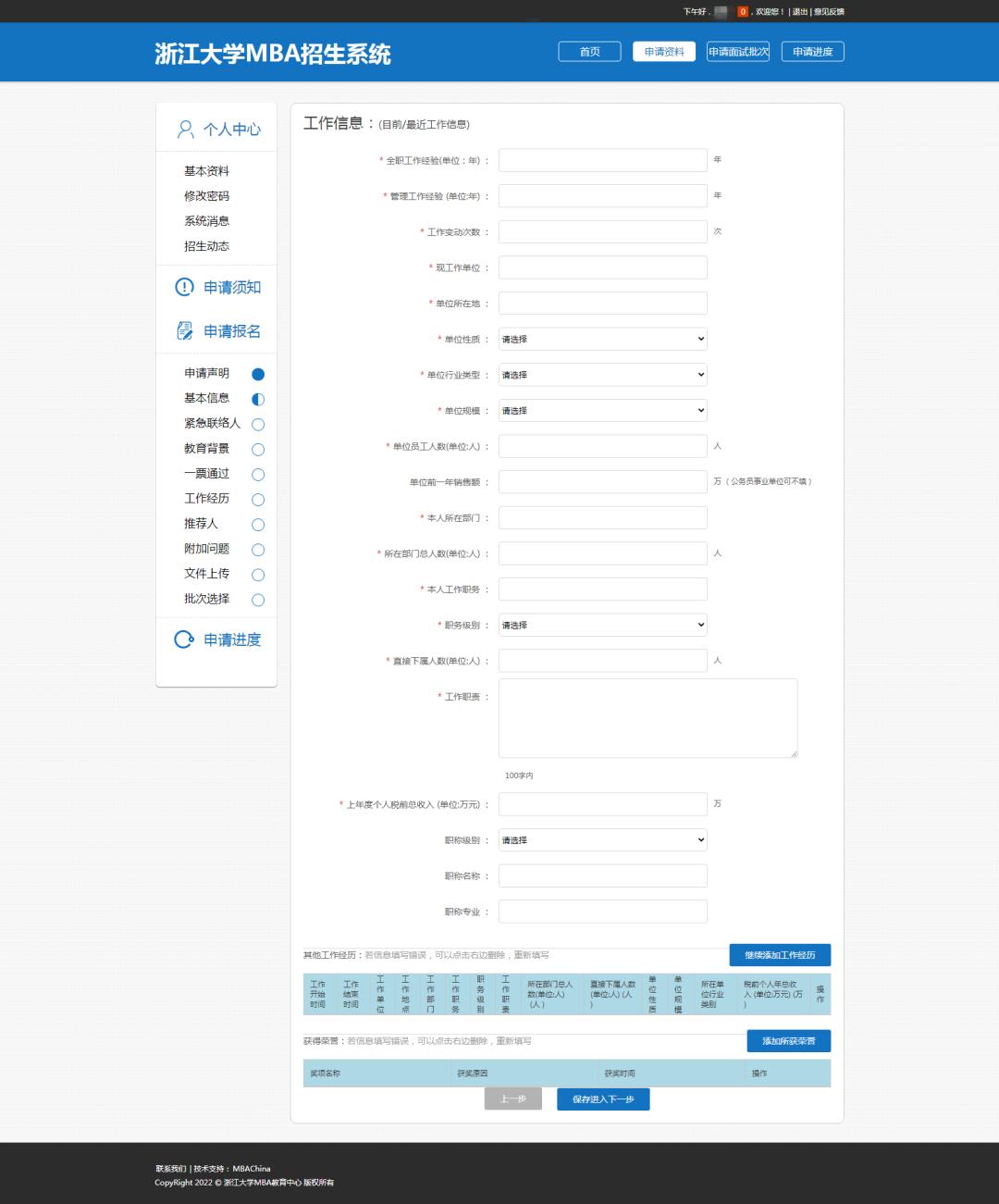The width and height of the screenshot is (999, 1204).
Task: Click the 全职工作经验 input field
Action: 601,159
